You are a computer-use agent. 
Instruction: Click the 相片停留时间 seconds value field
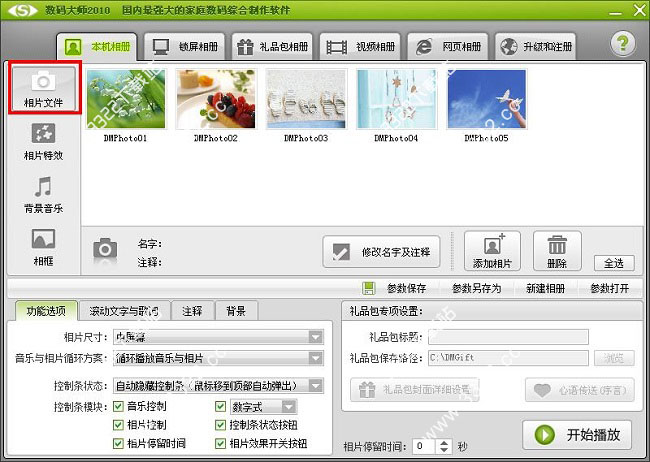424,446
